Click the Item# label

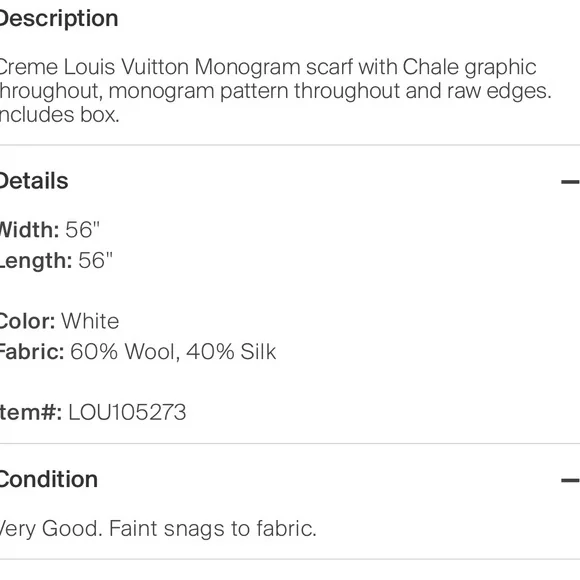[x=31, y=412]
